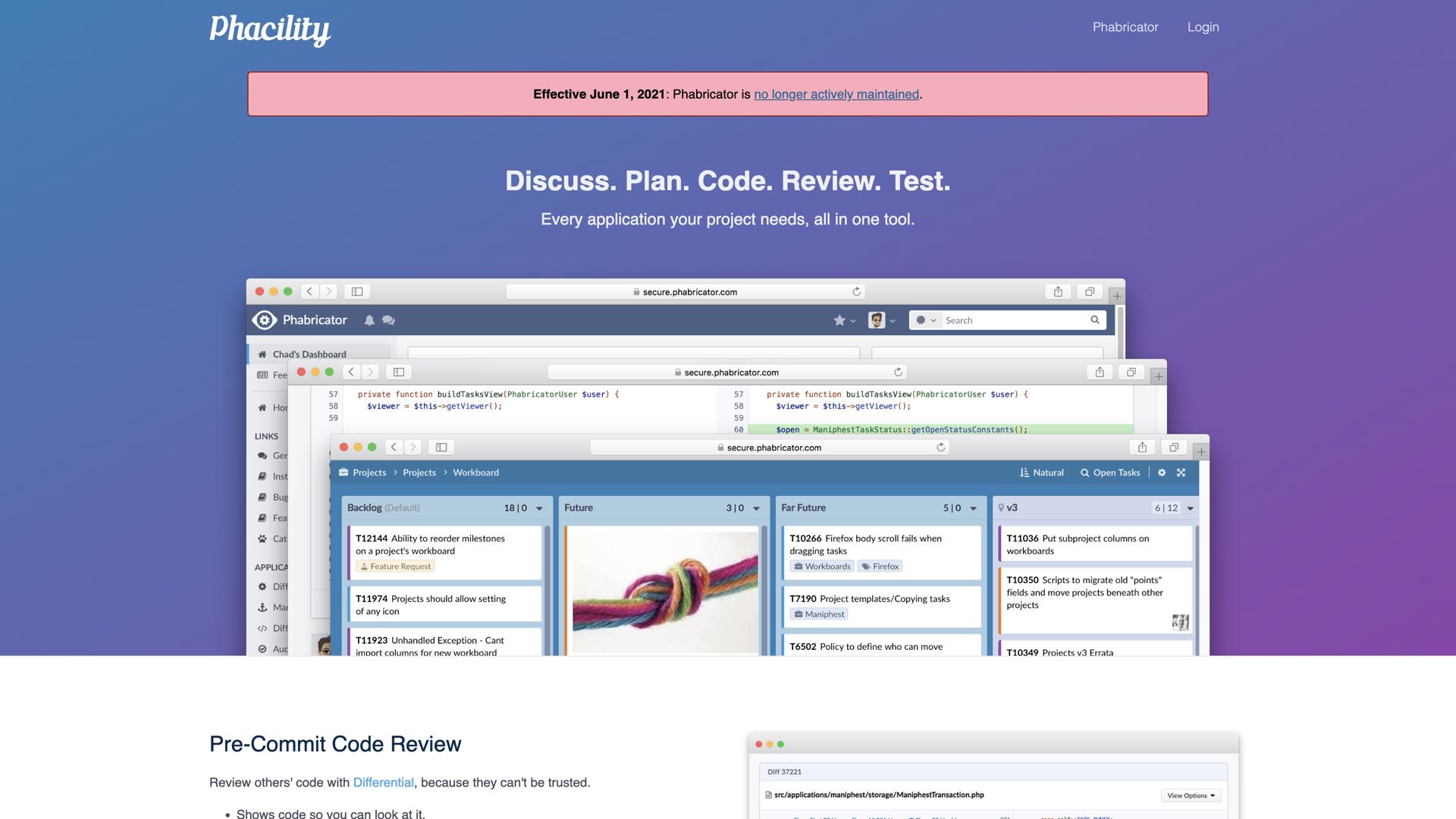Click the Natural sort order control
The width and height of the screenshot is (1456, 819).
point(1042,472)
